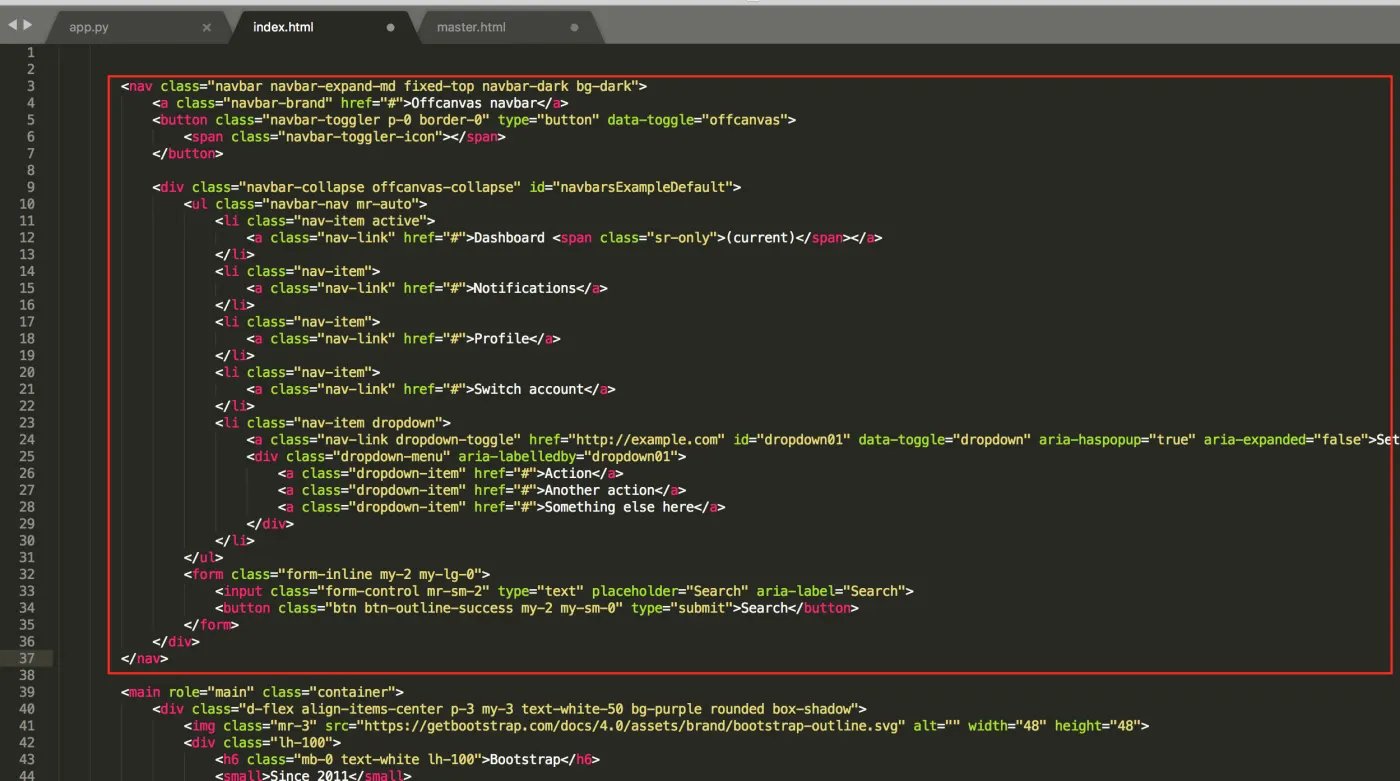Click the Action text on line 26

[x=568, y=474]
